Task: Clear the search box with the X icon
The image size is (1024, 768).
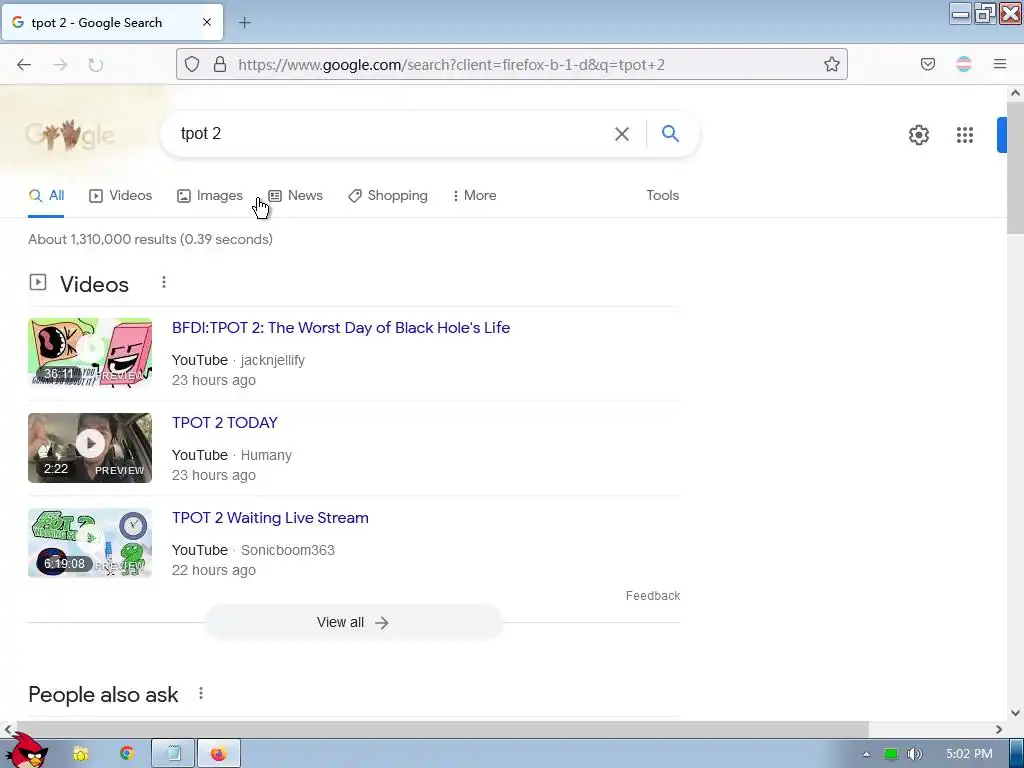Action: 622,134
